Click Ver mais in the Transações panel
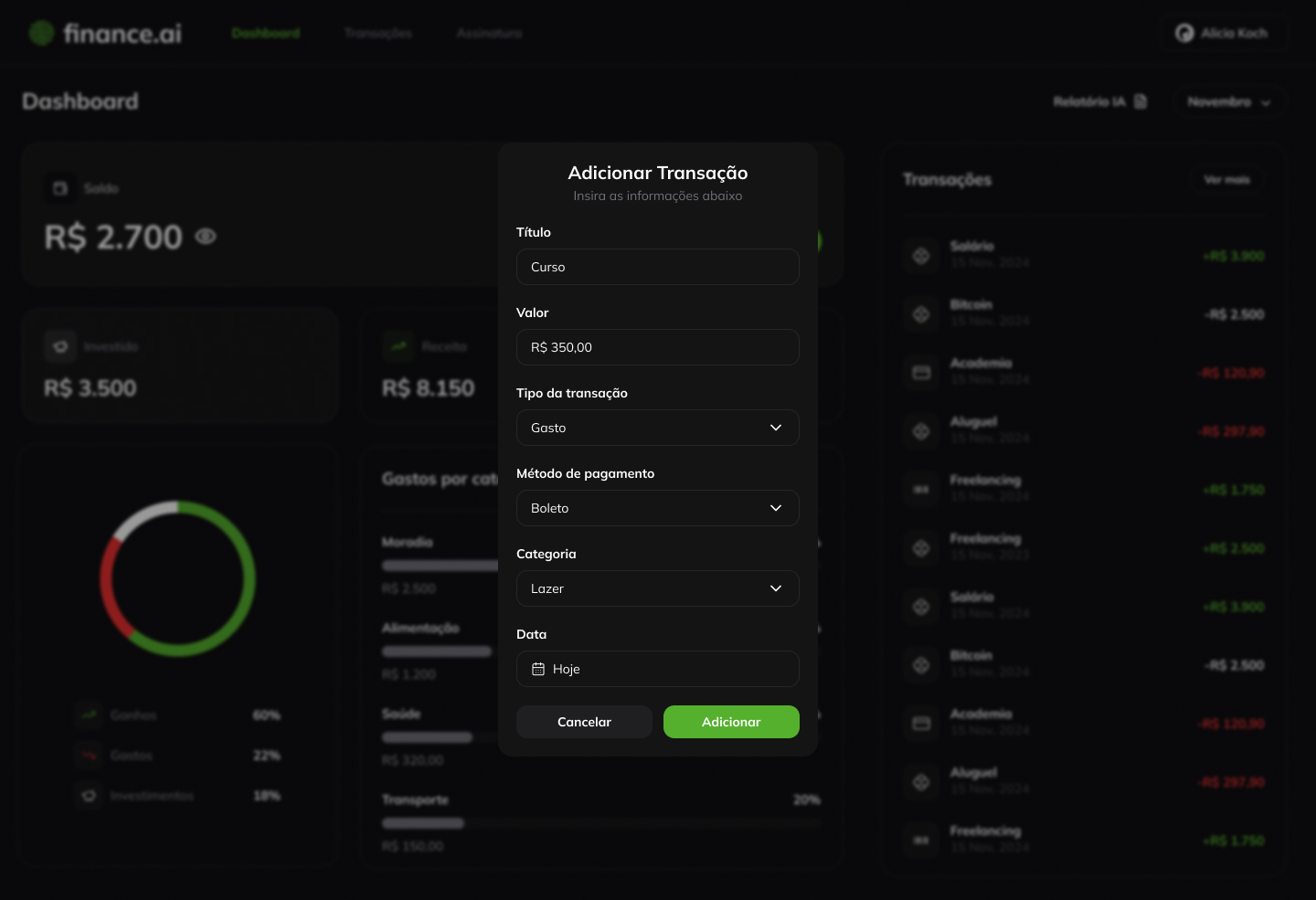This screenshot has height=900, width=1316. tap(1226, 180)
